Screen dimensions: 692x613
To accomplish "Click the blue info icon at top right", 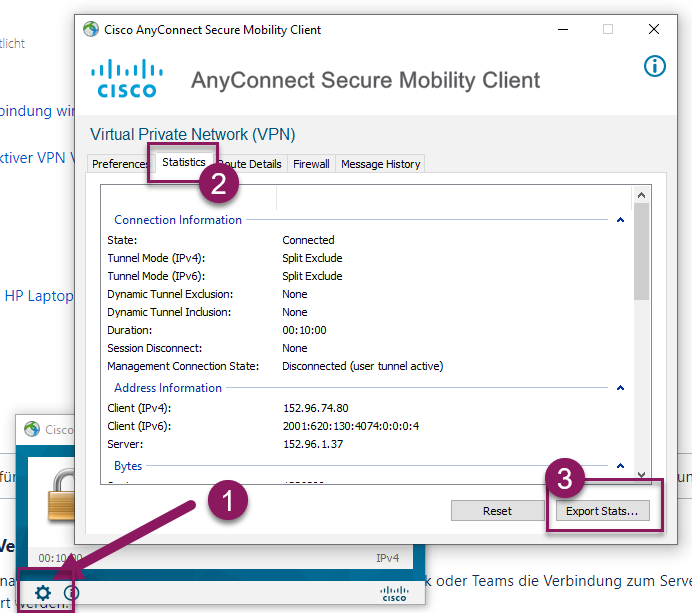I will (654, 67).
